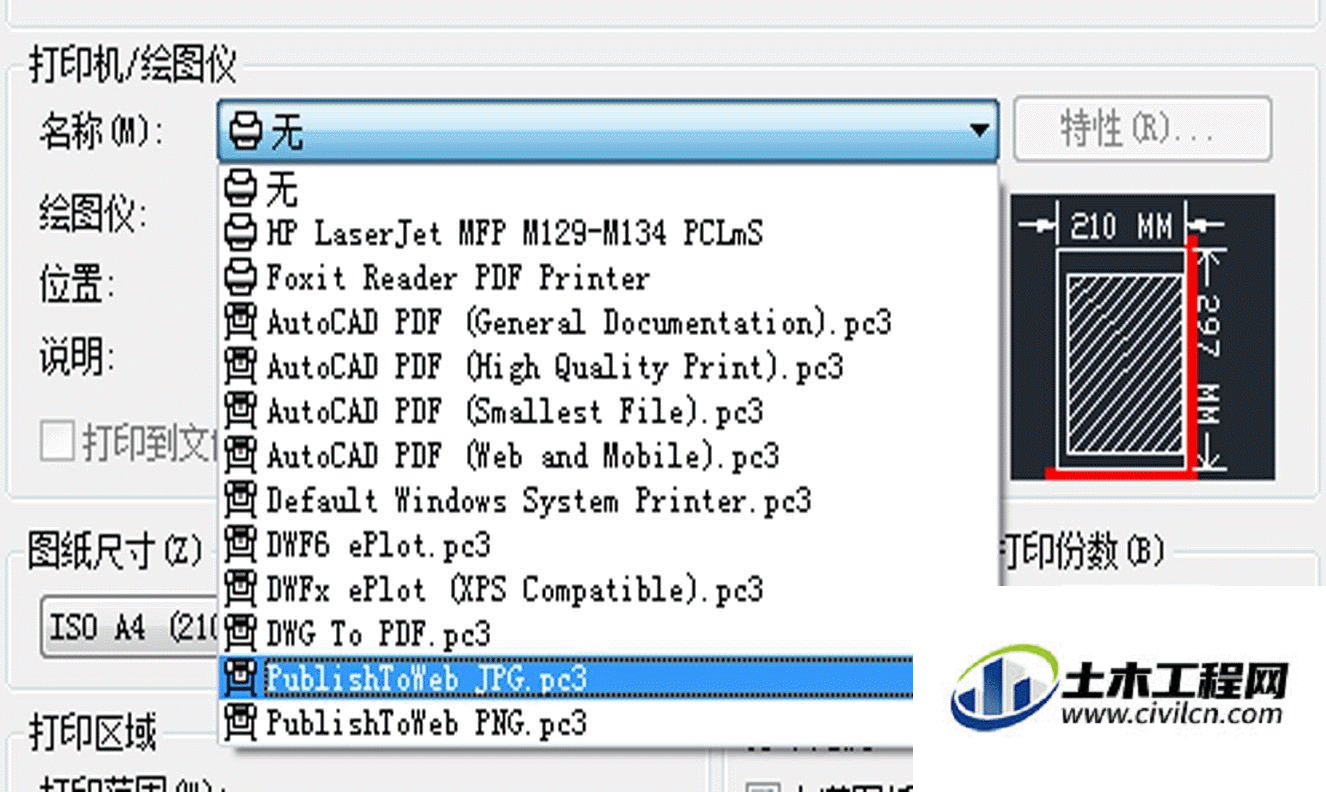The width and height of the screenshot is (1326, 792).
Task: Click the 图纸尺寸(Z) label
Action: coord(115,551)
